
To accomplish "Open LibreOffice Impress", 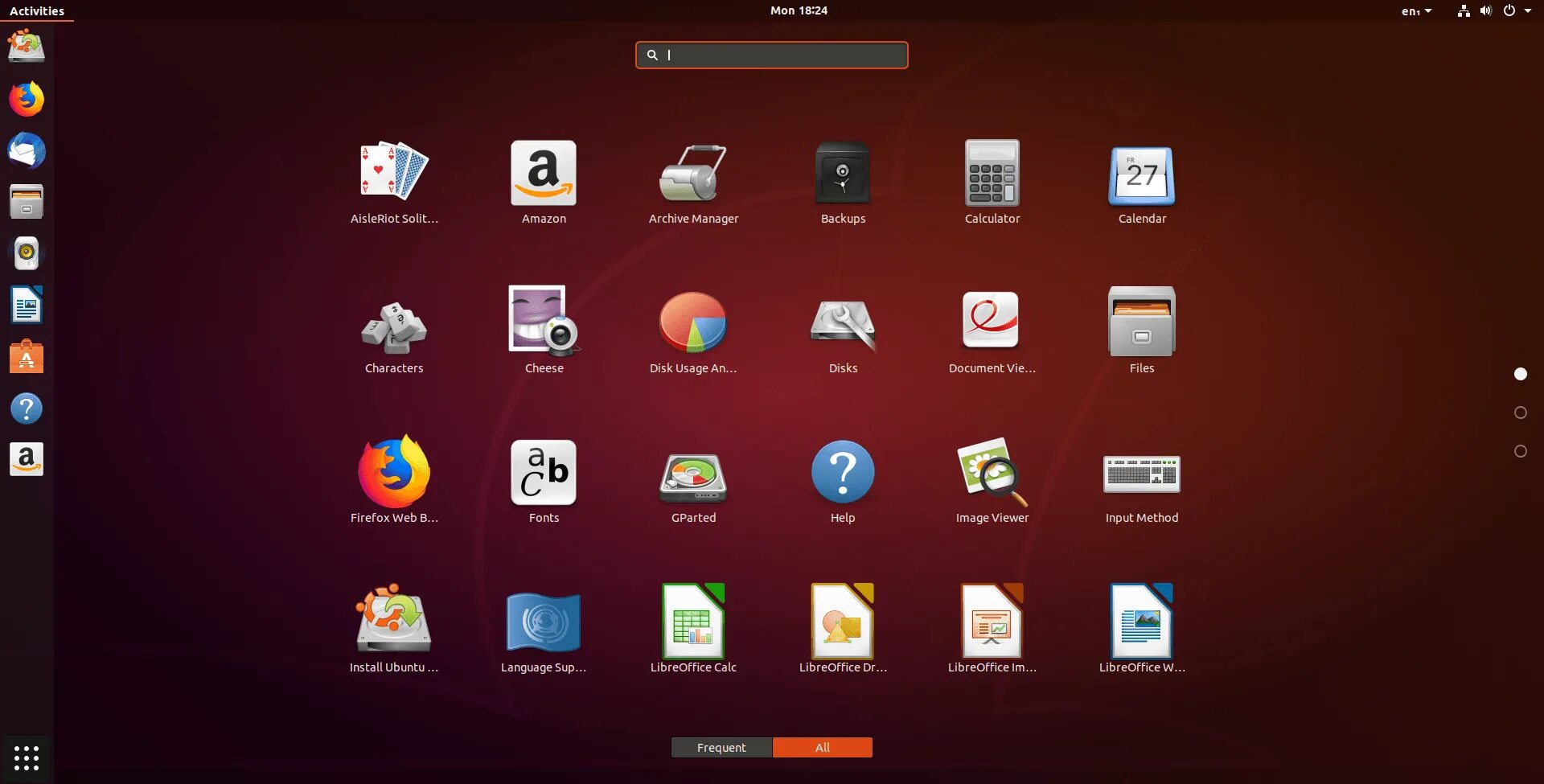I will click(x=992, y=632).
